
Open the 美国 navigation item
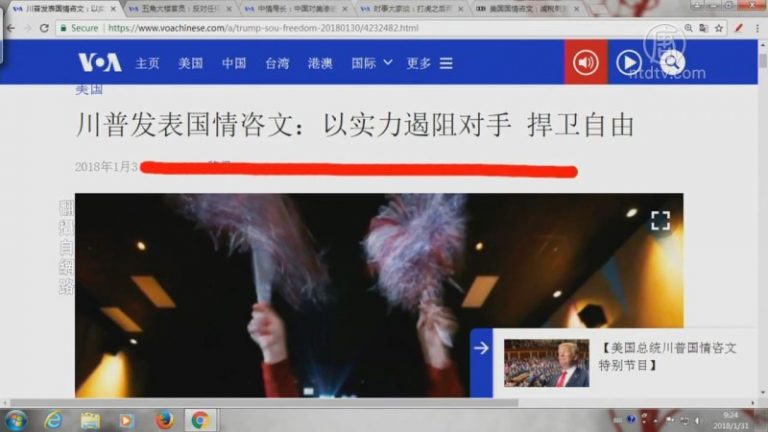click(191, 63)
